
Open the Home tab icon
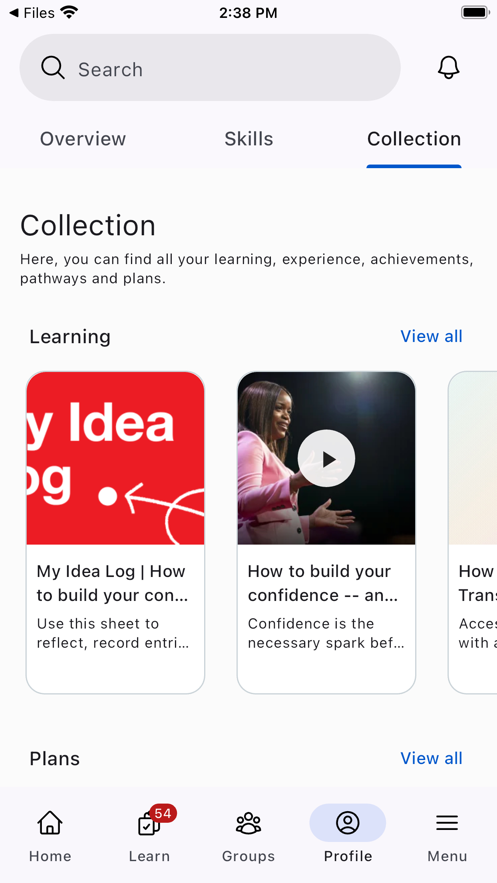50,823
